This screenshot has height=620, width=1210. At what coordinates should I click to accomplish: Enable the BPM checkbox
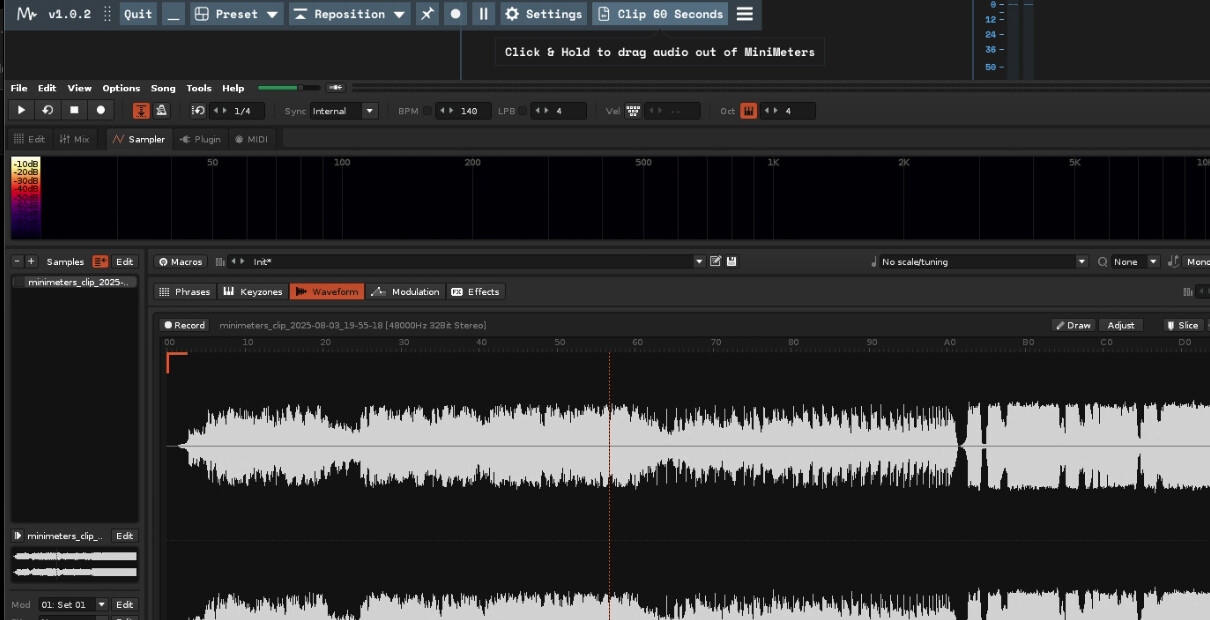click(x=427, y=111)
